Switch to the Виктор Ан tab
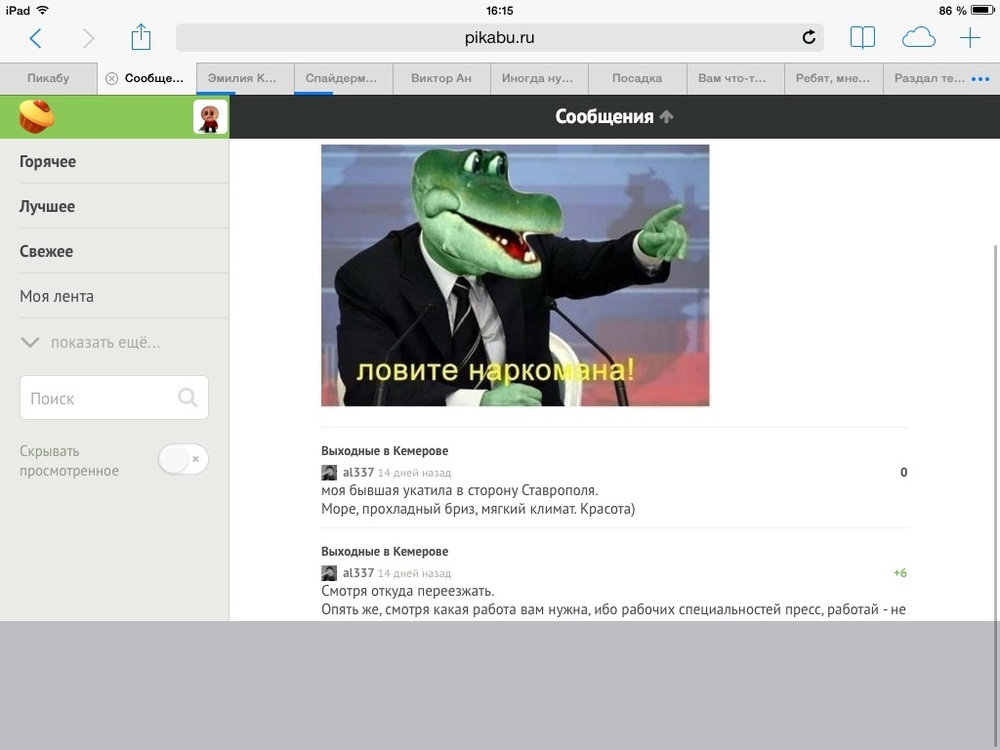 click(441, 78)
